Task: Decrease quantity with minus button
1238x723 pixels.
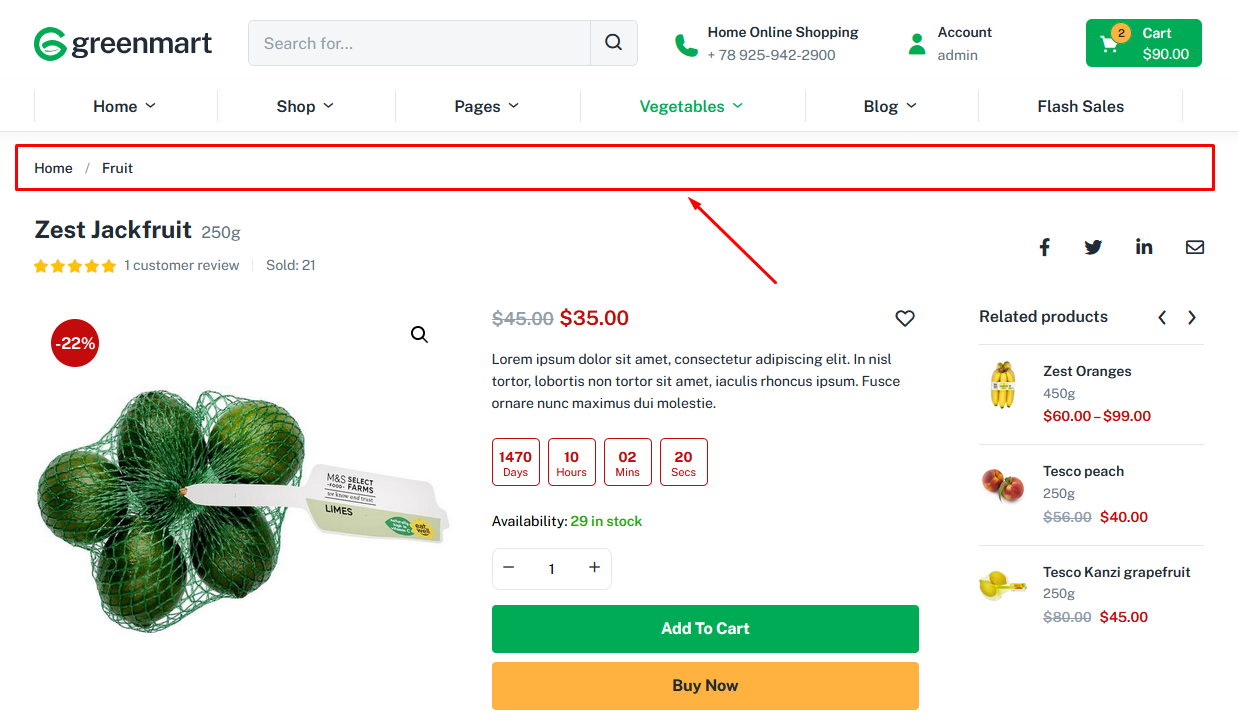Action: pyautogui.click(x=509, y=568)
